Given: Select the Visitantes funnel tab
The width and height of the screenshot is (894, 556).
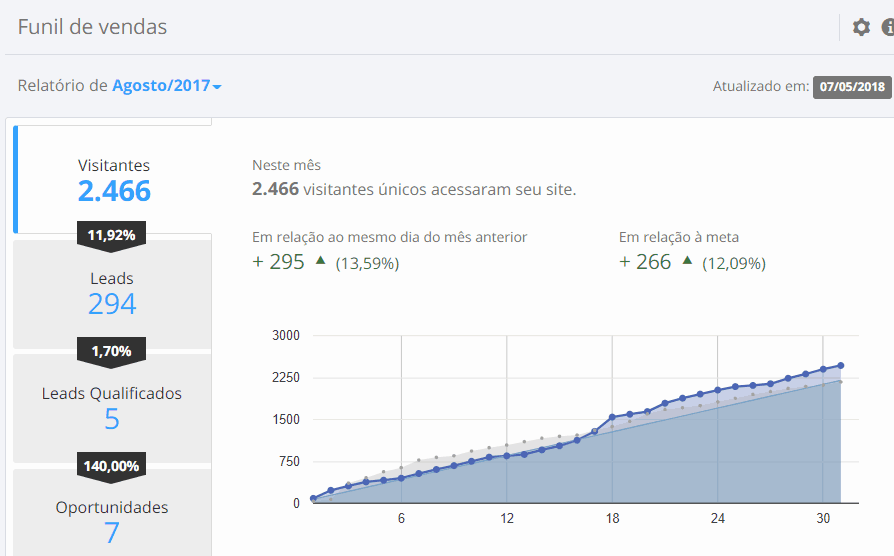Looking at the screenshot, I should 113,179.
